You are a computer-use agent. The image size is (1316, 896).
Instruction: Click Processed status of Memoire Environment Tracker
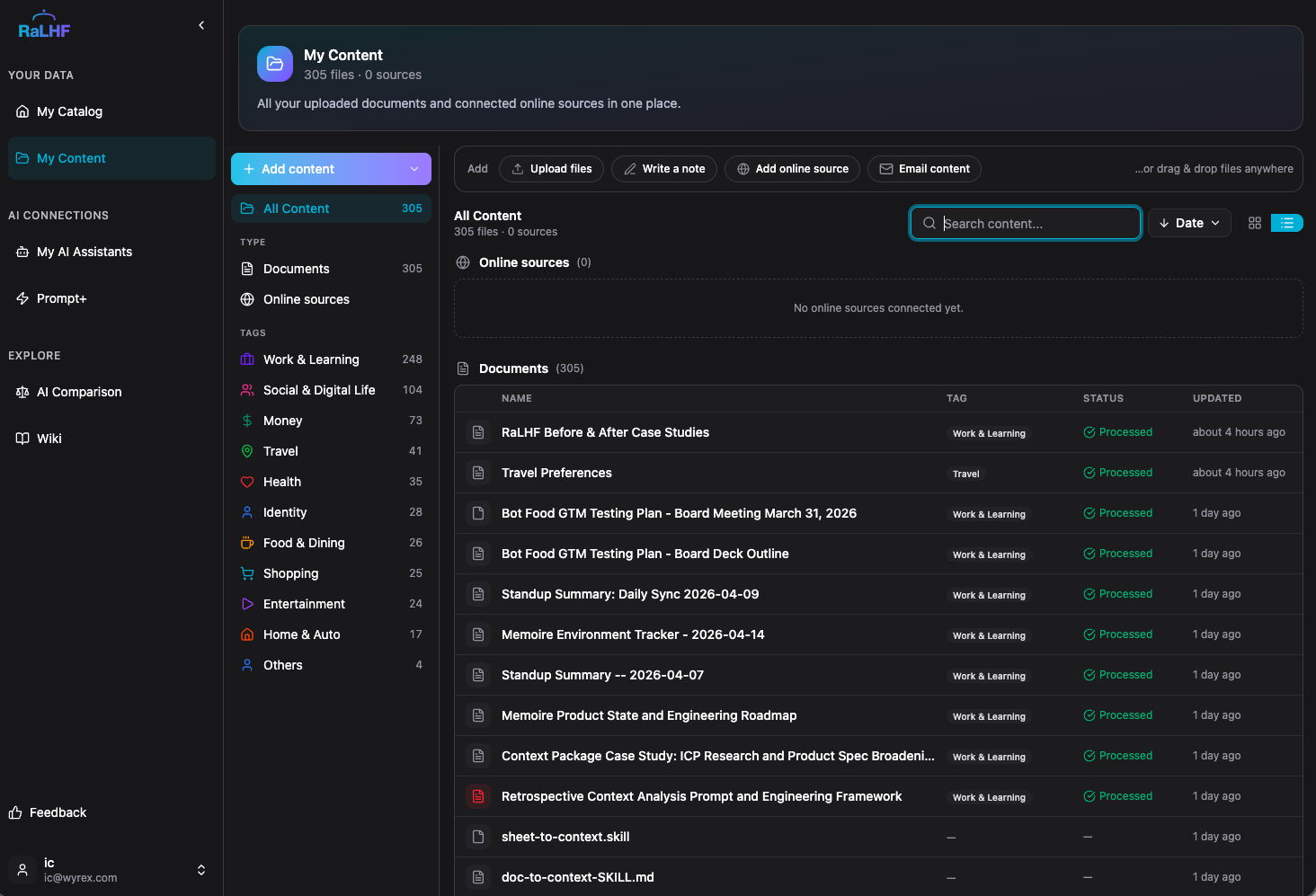[1117, 634]
